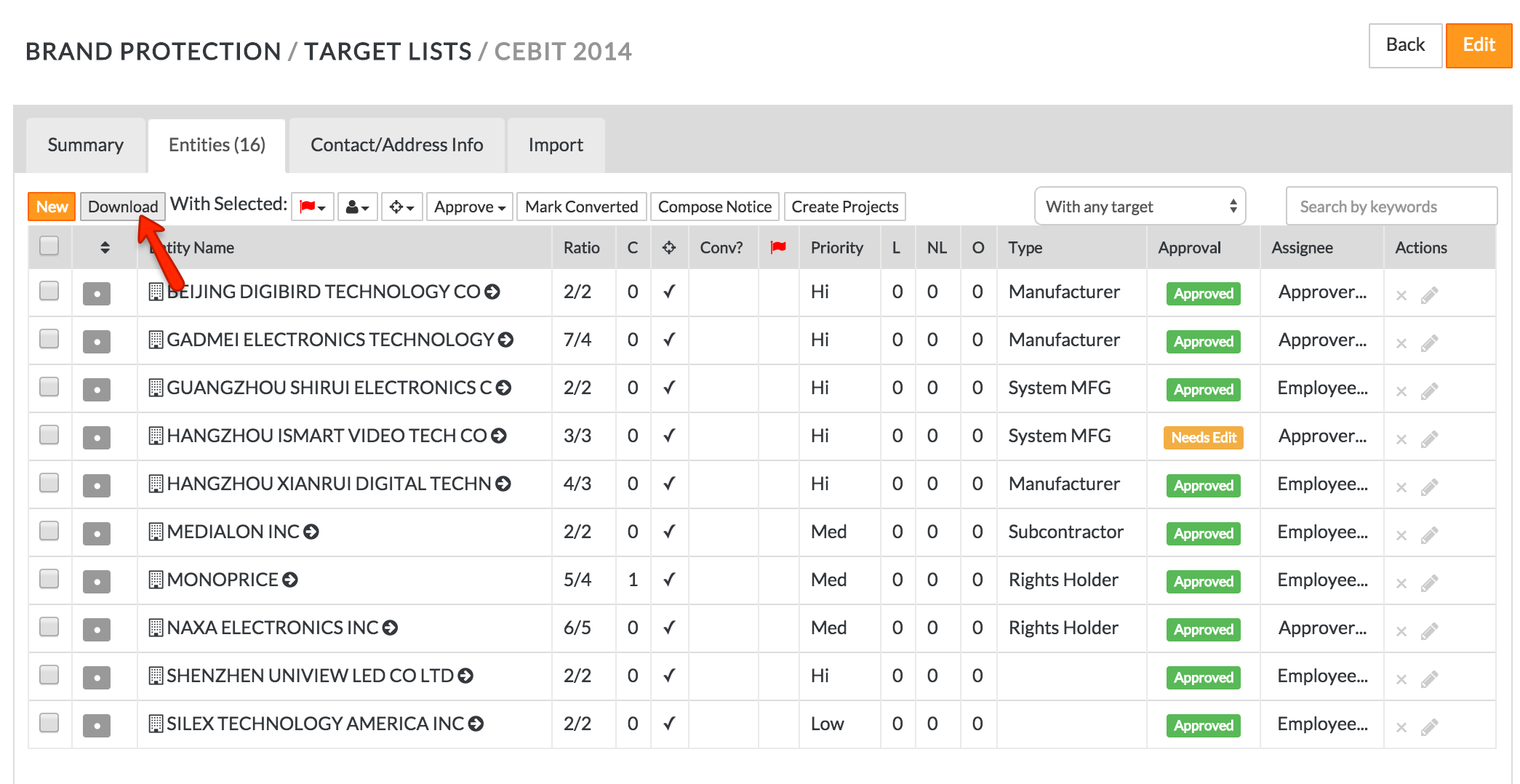Click the edit pencil for MONOPRICE row
The width and height of the screenshot is (1520, 784).
click(x=1429, y=583)
